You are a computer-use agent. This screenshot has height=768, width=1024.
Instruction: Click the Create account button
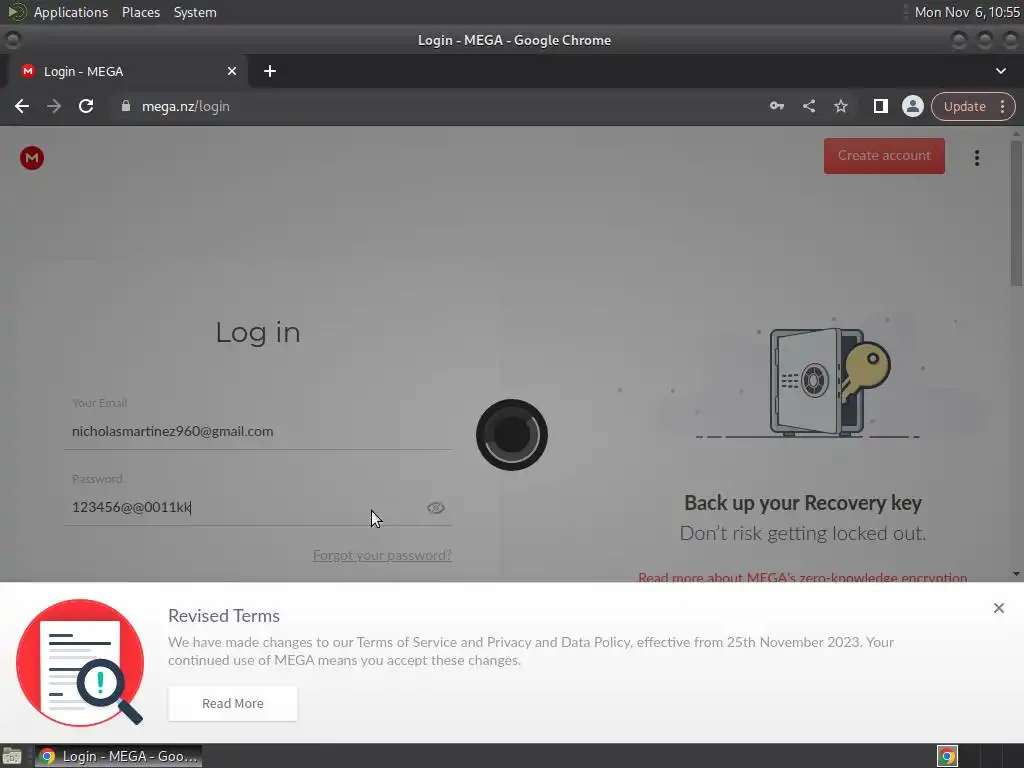tap(884, 155)
